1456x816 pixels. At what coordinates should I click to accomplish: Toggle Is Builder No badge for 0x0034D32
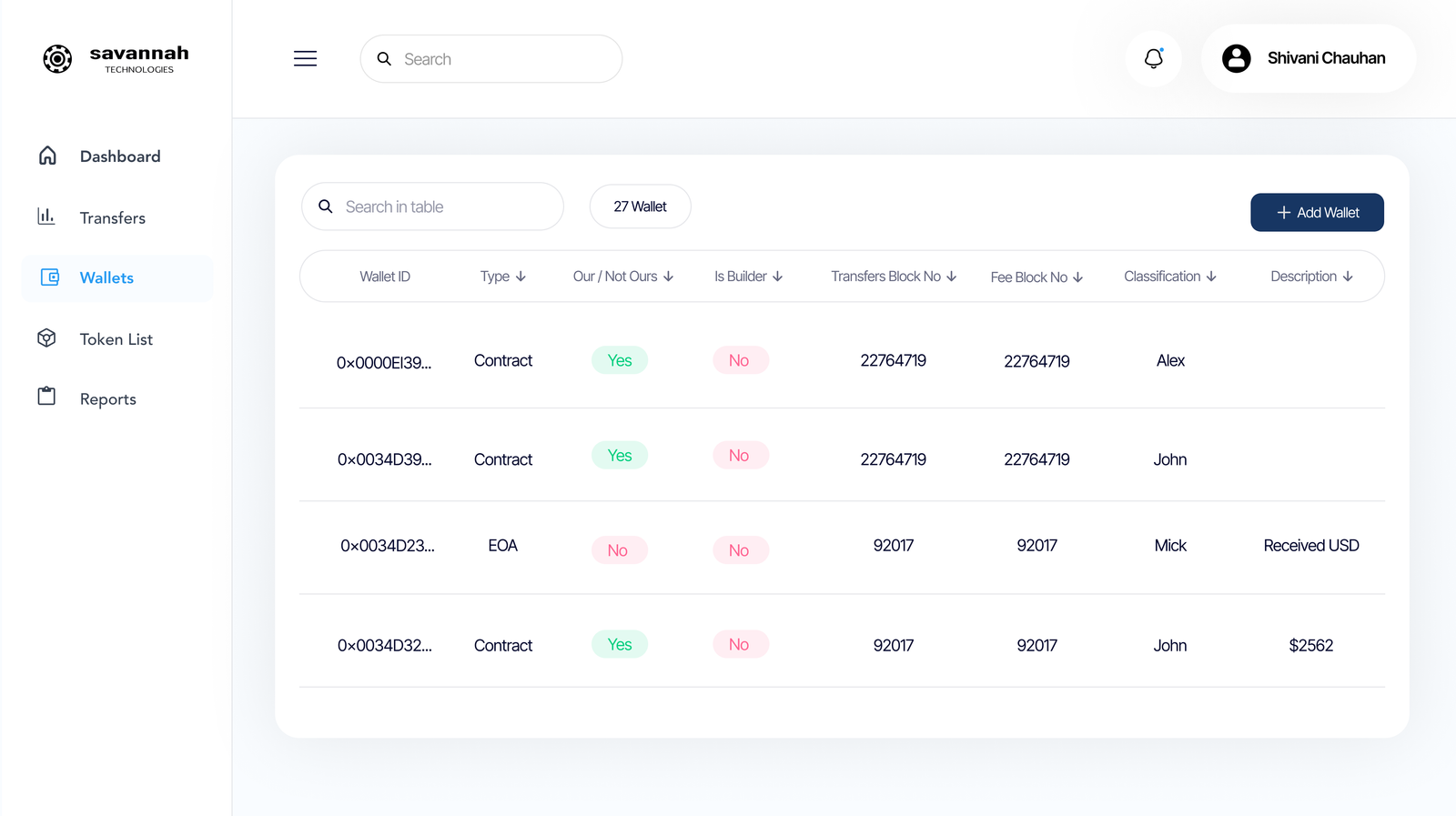click(x=740, y=644)
